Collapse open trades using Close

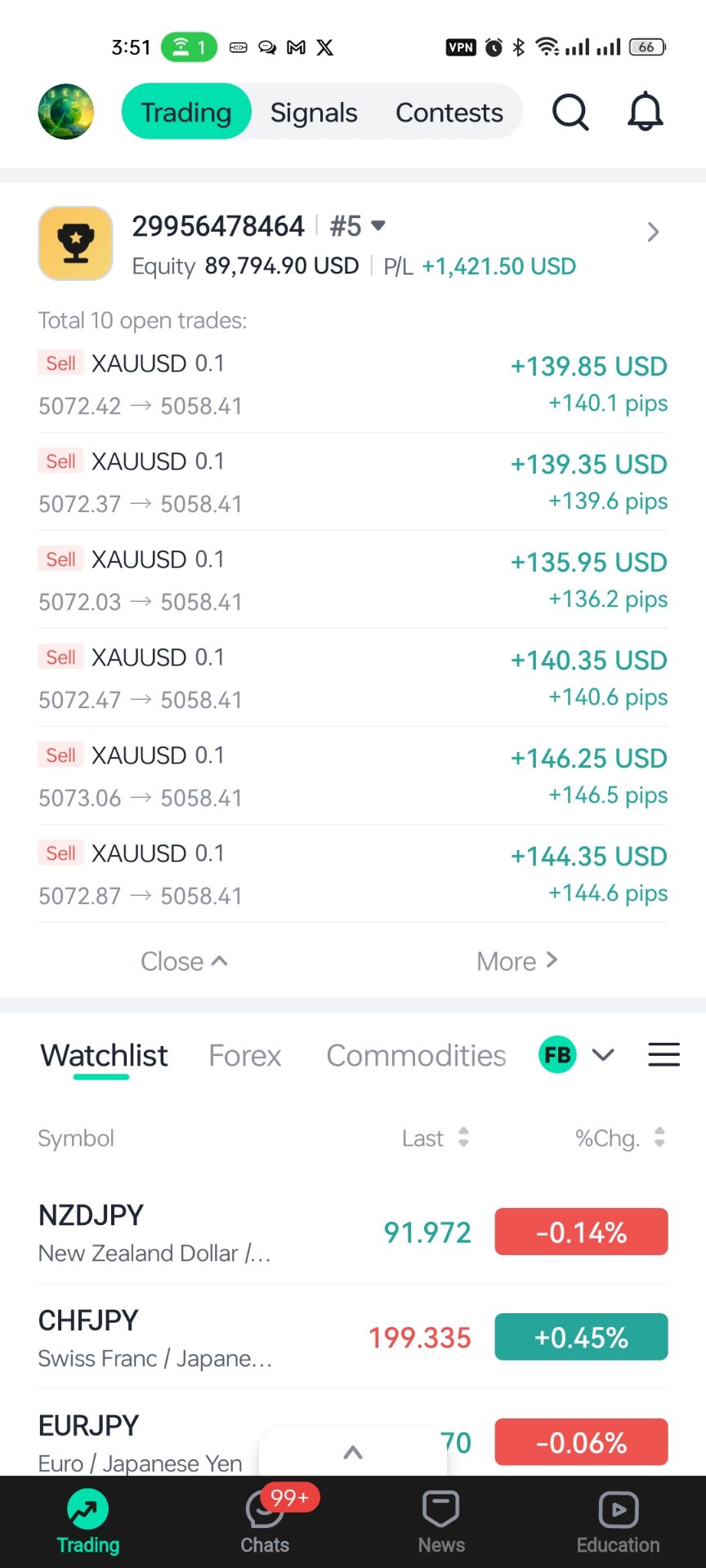[x=184, y=961]
